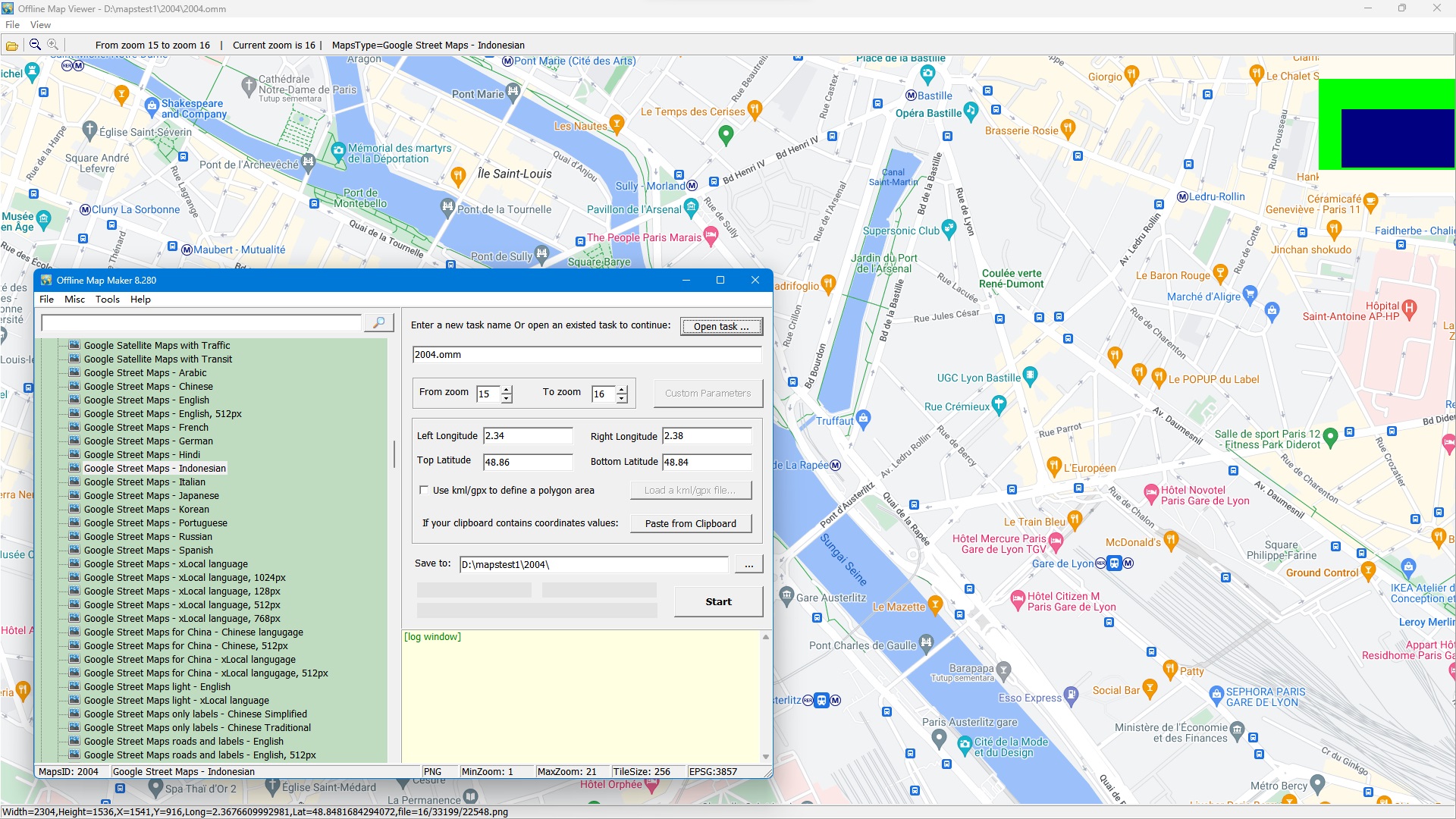
Task: Open File menu in Offline Map Maker
Action: click(46, 300)
